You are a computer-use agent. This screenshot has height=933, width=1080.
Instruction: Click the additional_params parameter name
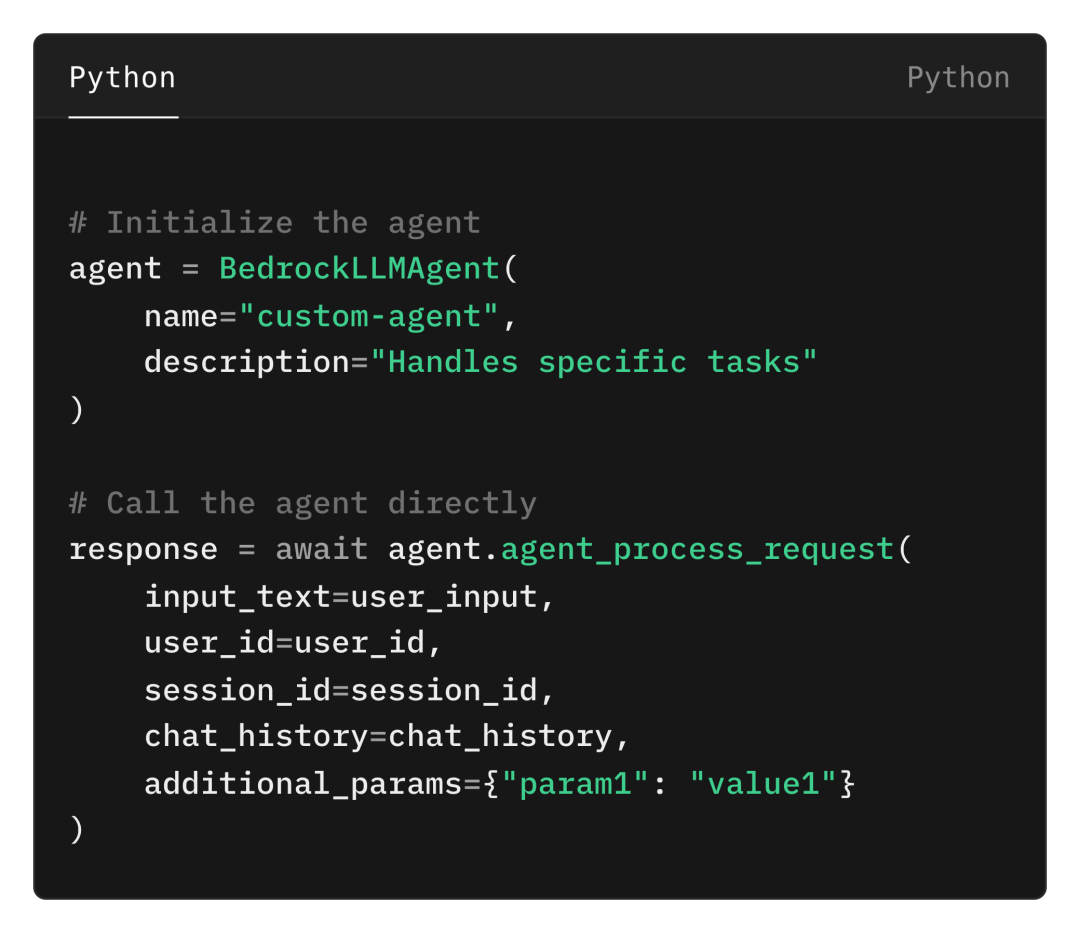pos(303,784)
